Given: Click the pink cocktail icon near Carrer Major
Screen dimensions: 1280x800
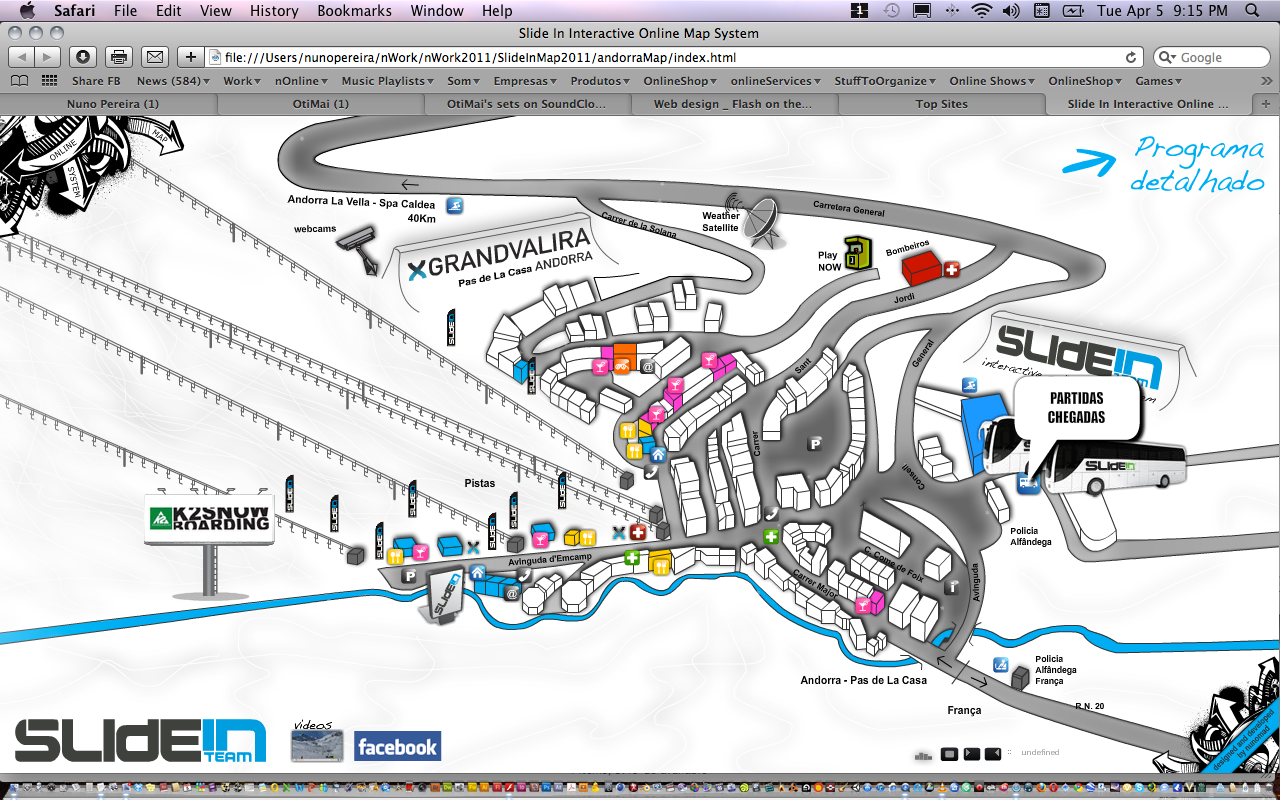Looking at the screenshot, I should point(861,605).
